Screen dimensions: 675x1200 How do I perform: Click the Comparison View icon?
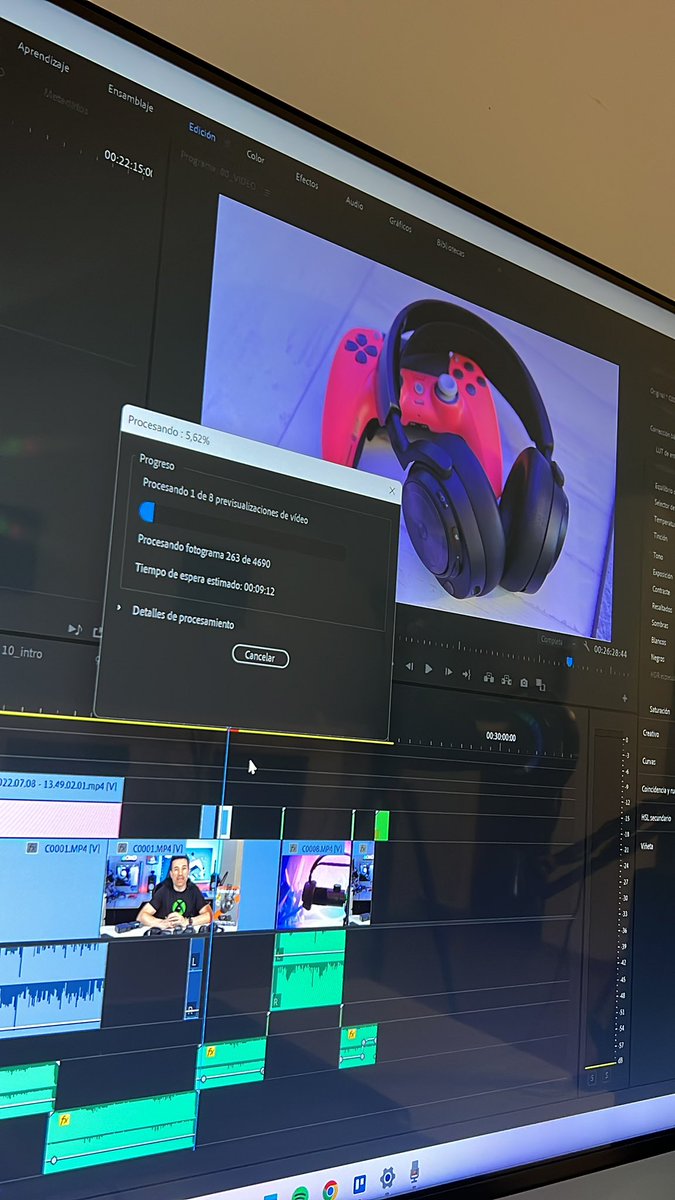(x=540, y=685)
